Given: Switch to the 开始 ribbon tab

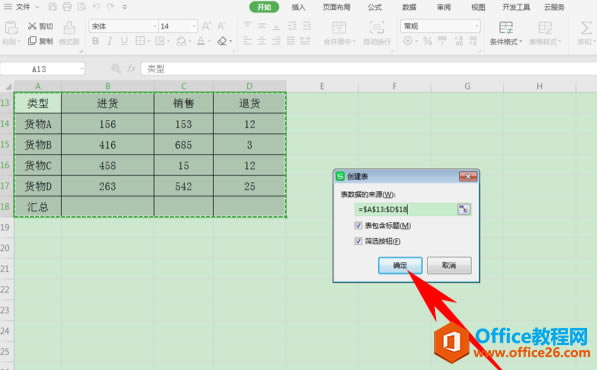Looking at the screenshot, I should [x=264, y=7].
